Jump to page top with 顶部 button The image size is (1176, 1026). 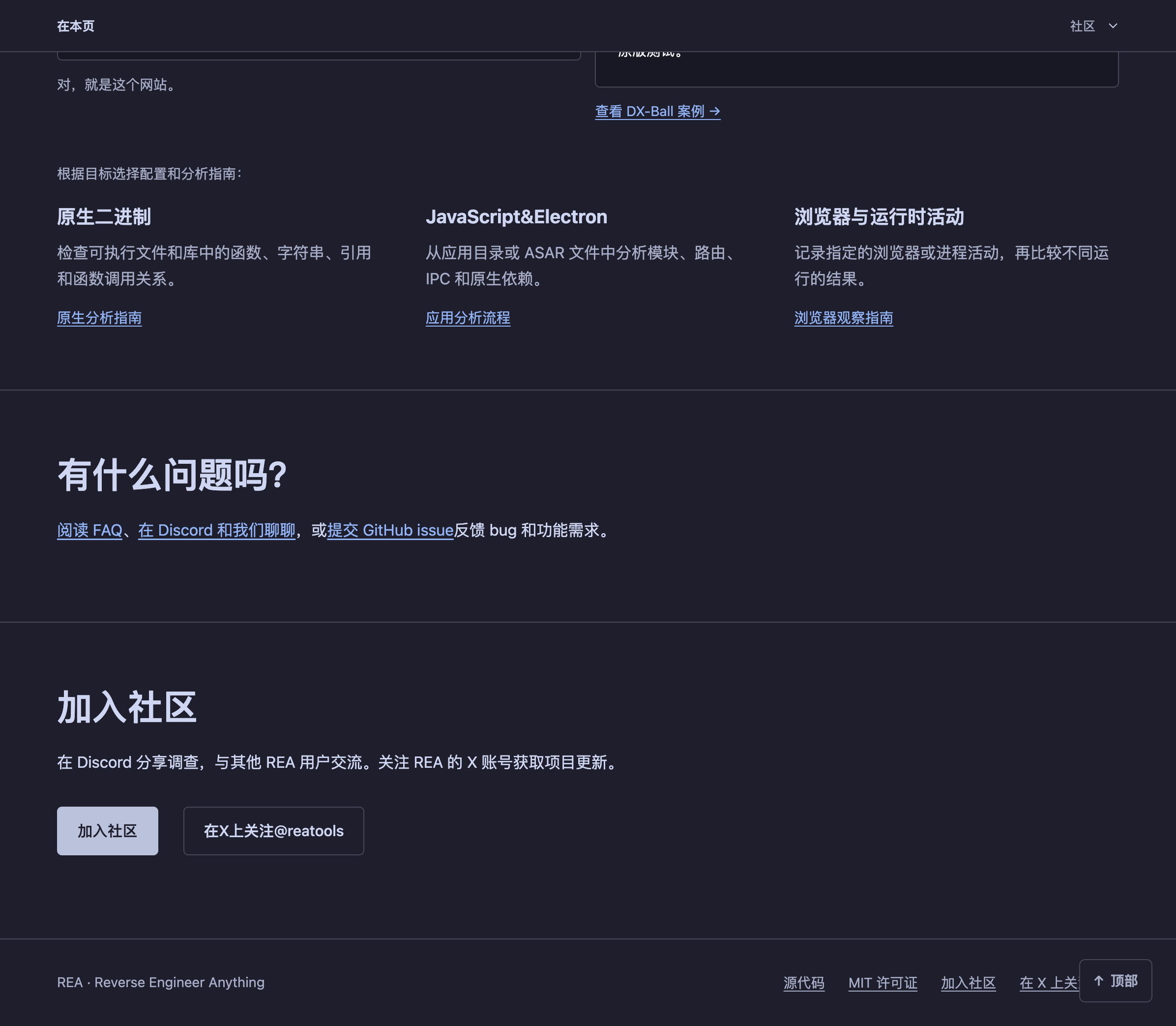(1116, 981)
